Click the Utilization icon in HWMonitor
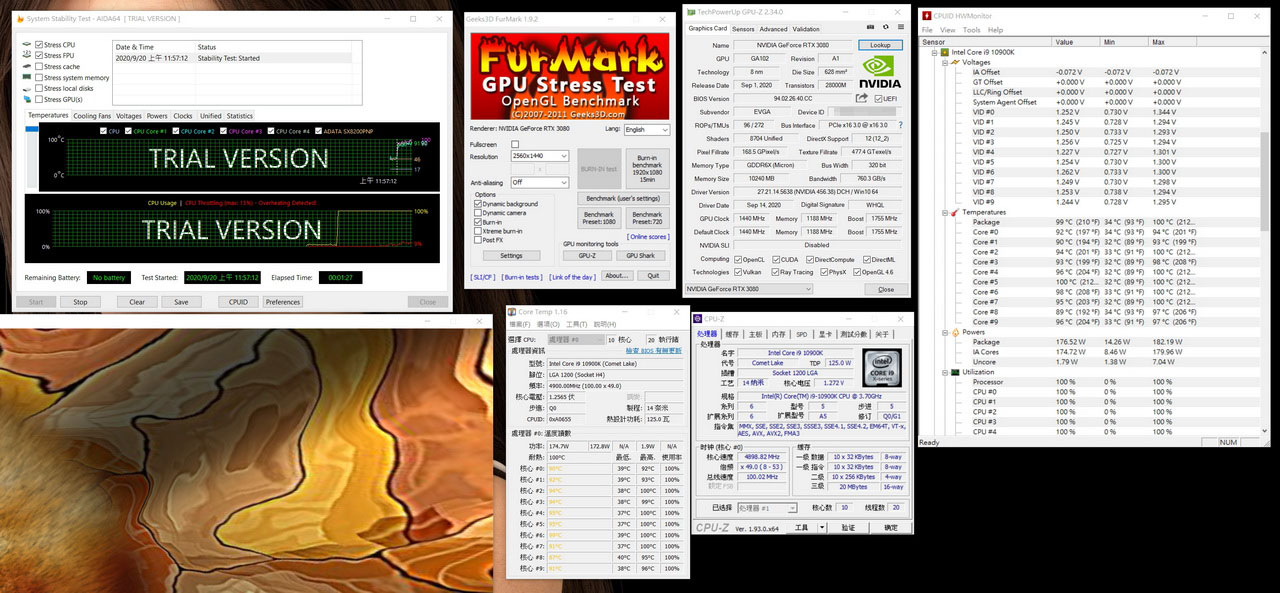Image resolution: width=1280 pixels, height=593 pixels. click(x=956, y=372)
